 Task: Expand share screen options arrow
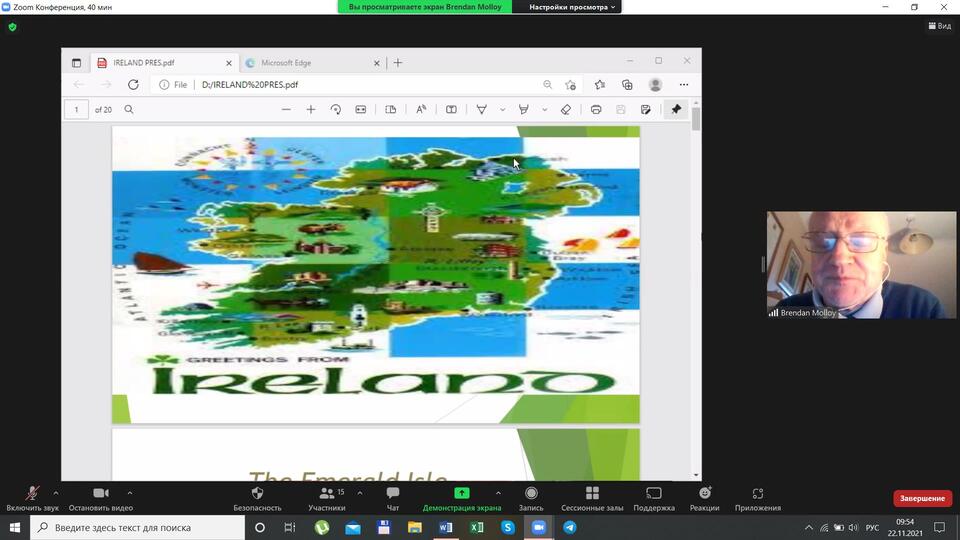coord(498,493)
